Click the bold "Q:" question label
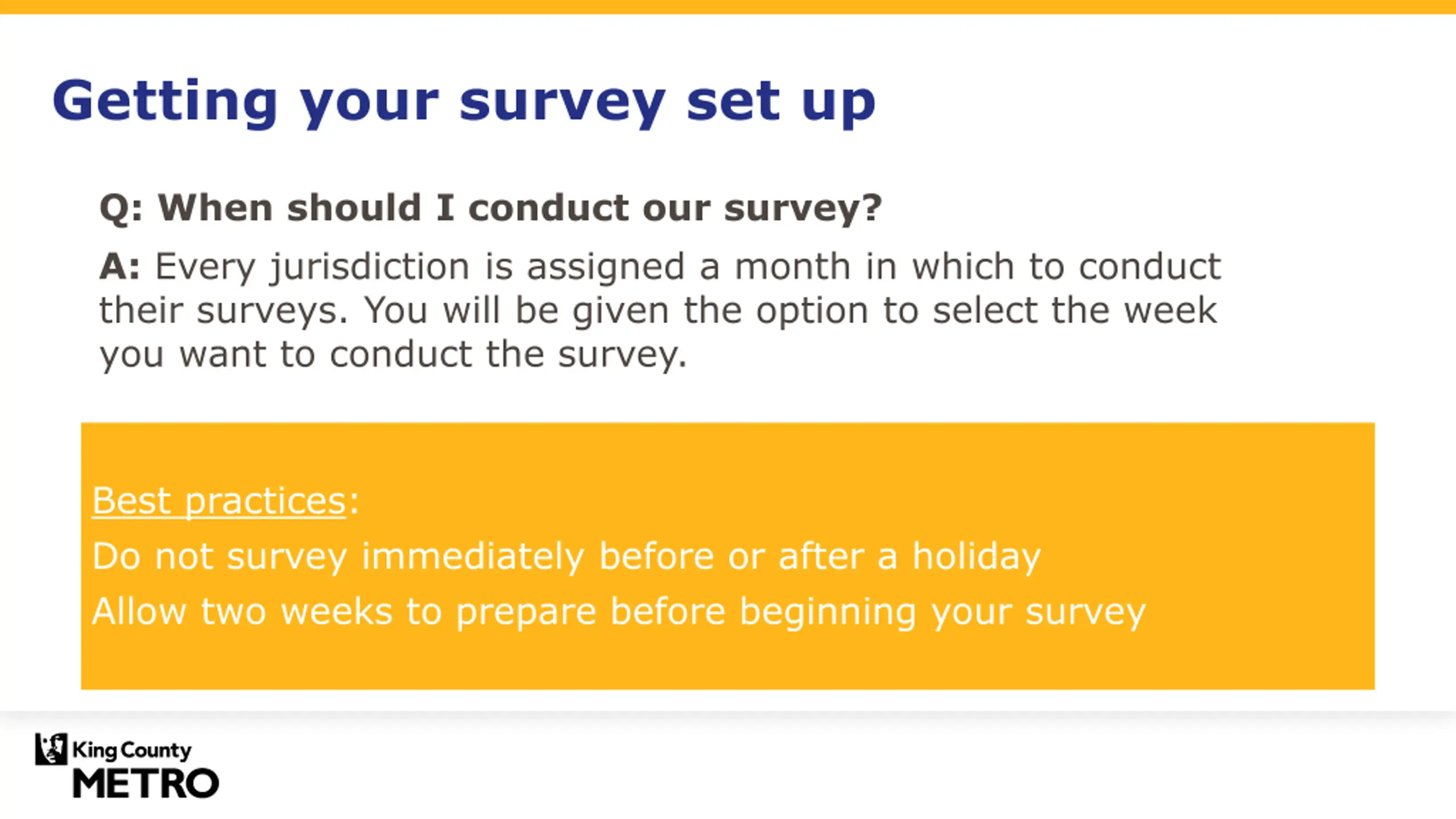 (x=121, y=209)
